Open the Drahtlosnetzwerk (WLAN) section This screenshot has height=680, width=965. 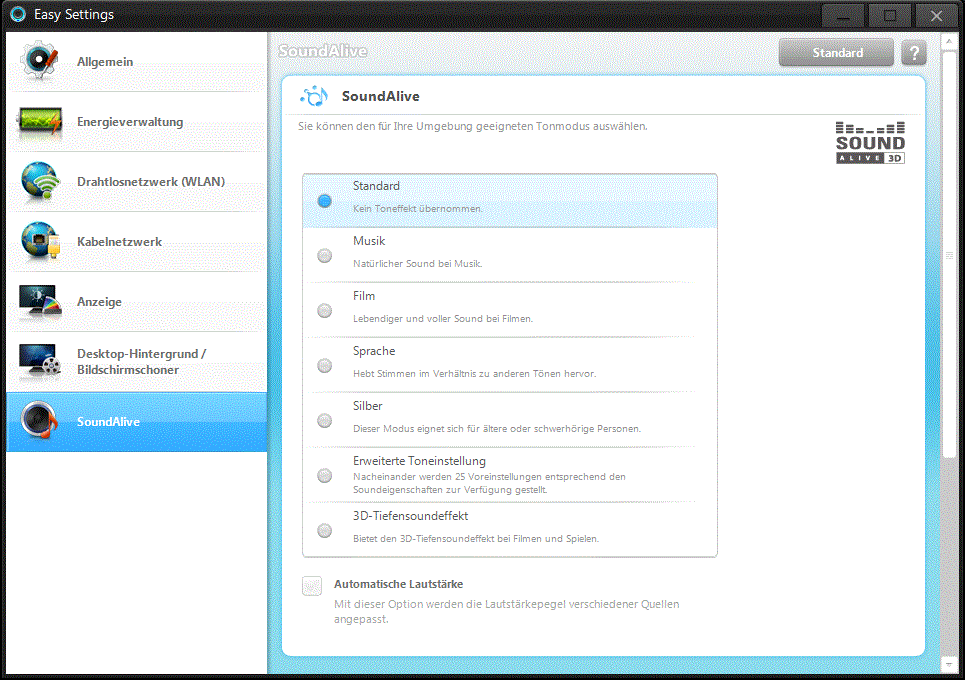tap(137, 182)
